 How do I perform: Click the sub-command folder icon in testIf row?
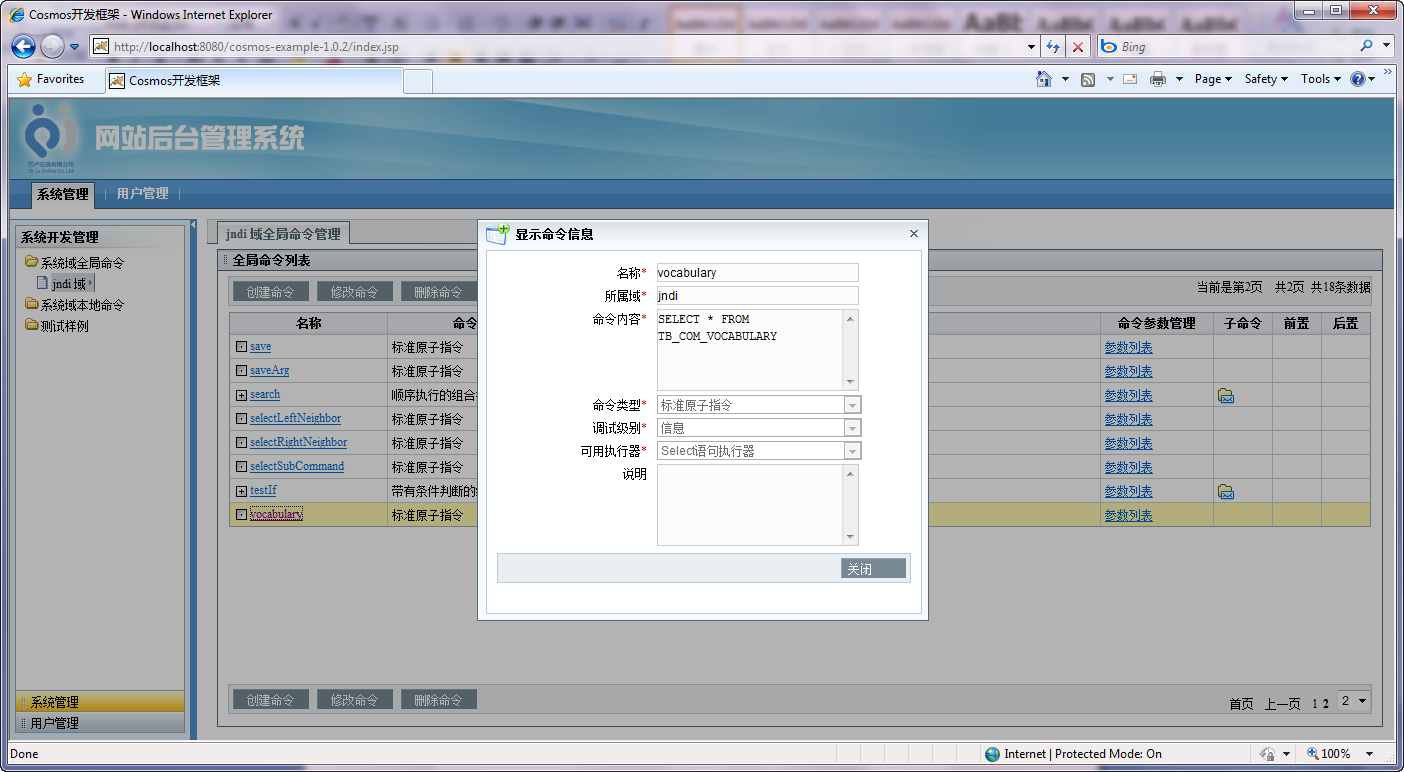click(x=1225, y=492)
